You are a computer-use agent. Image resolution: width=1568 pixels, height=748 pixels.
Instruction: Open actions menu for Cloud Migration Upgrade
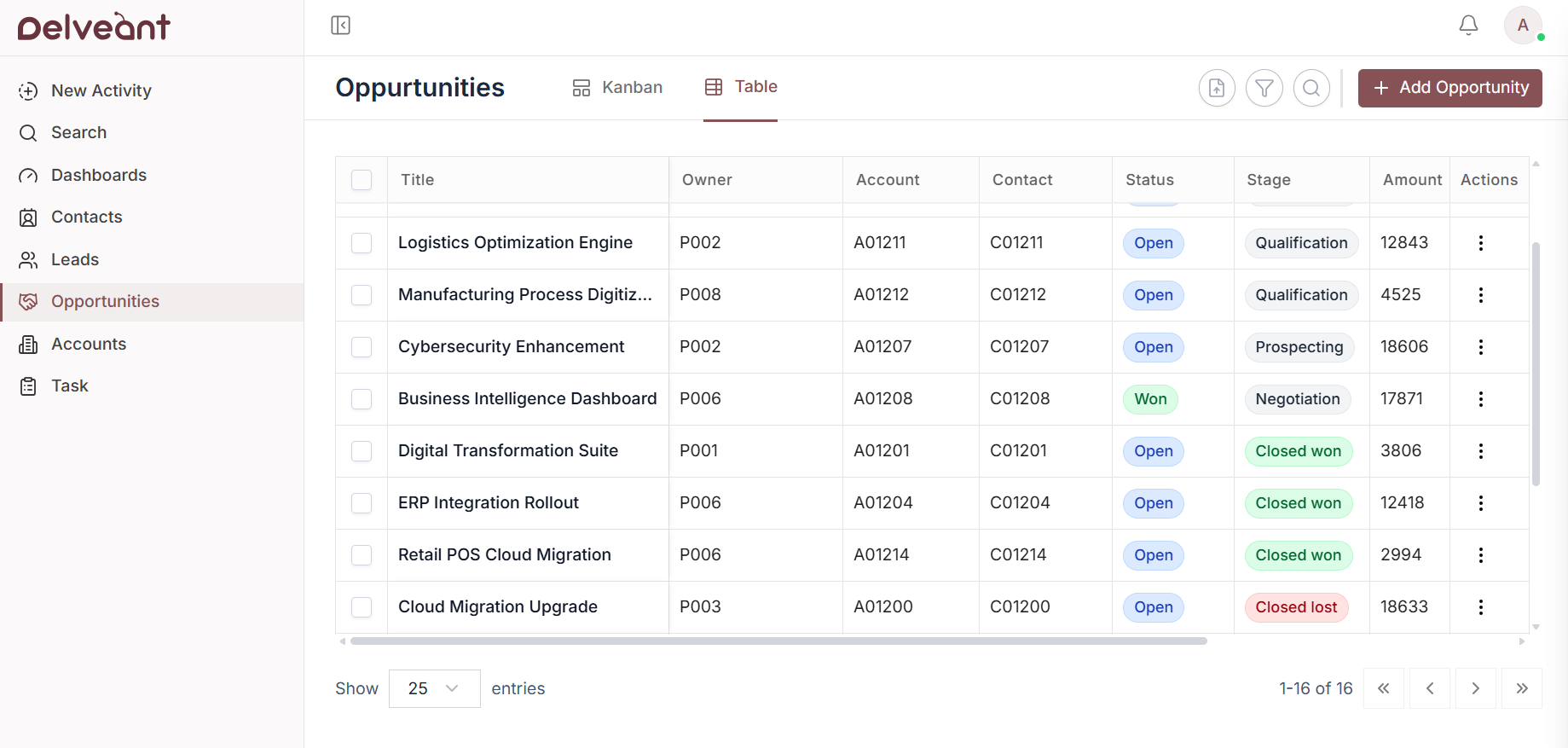click(1480, 607)
